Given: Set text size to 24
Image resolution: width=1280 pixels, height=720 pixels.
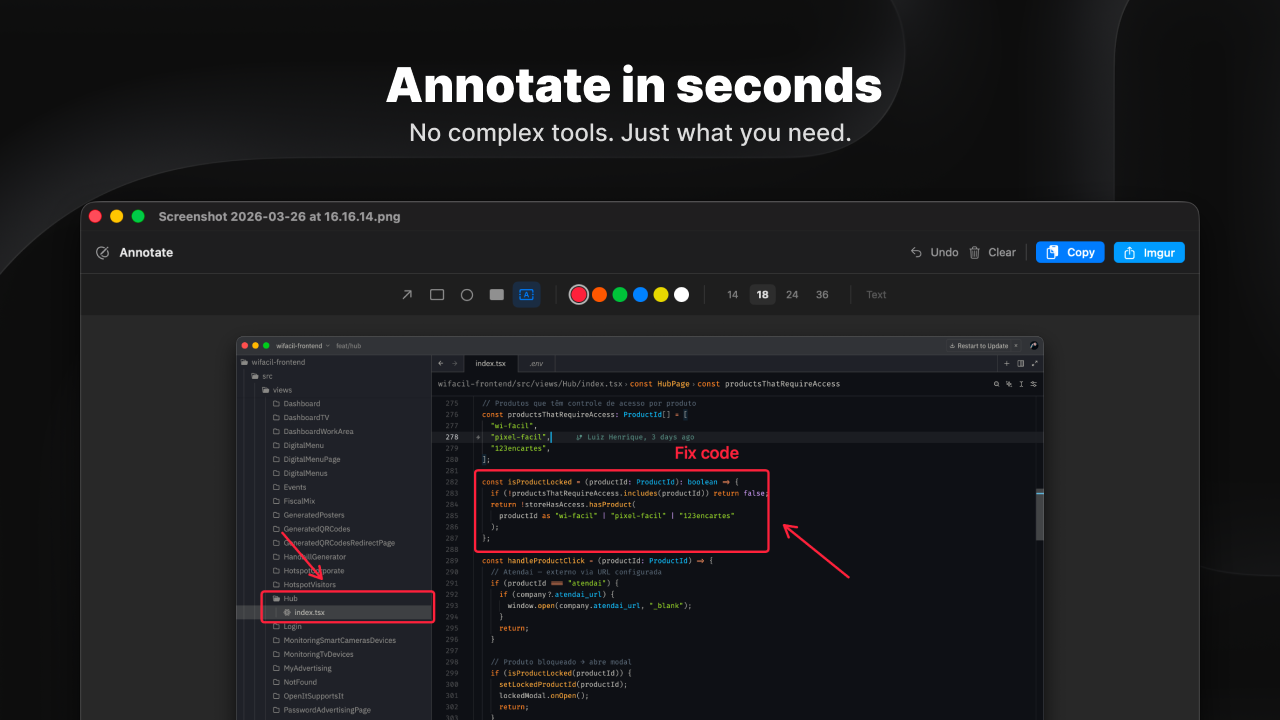Looking at the screenshot, I should tap(792, 295).
